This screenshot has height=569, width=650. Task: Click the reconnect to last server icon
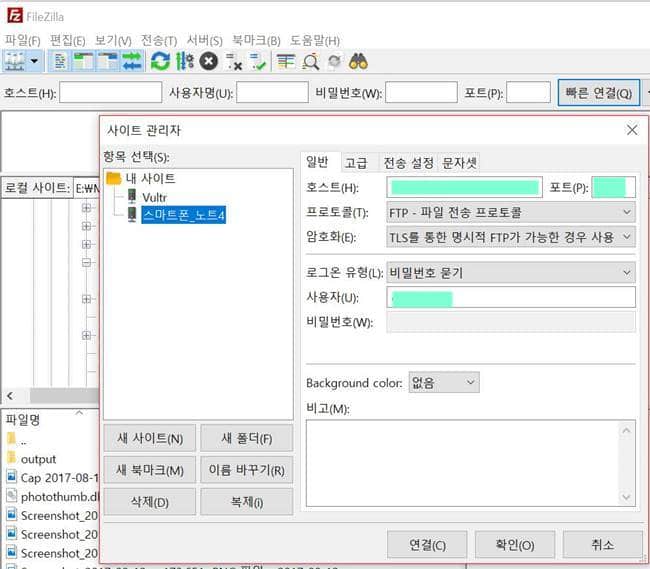tap(258, 61)
